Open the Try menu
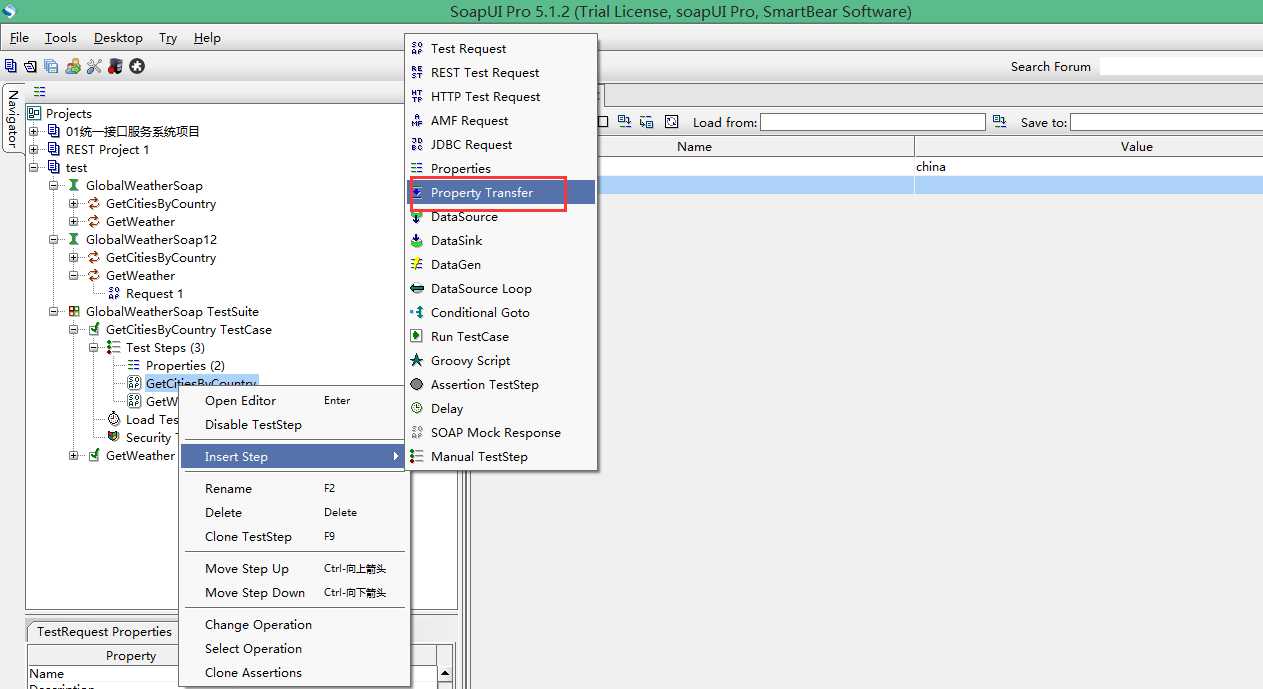The width and height of the screenshot is (1263, 689). pyautogui.click(x=168, y=38)
